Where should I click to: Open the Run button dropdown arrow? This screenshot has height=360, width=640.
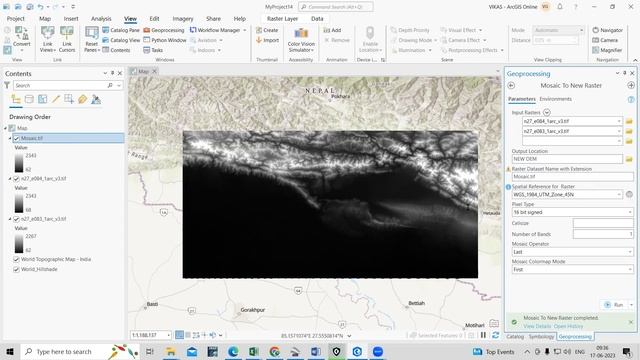[631, 305]
